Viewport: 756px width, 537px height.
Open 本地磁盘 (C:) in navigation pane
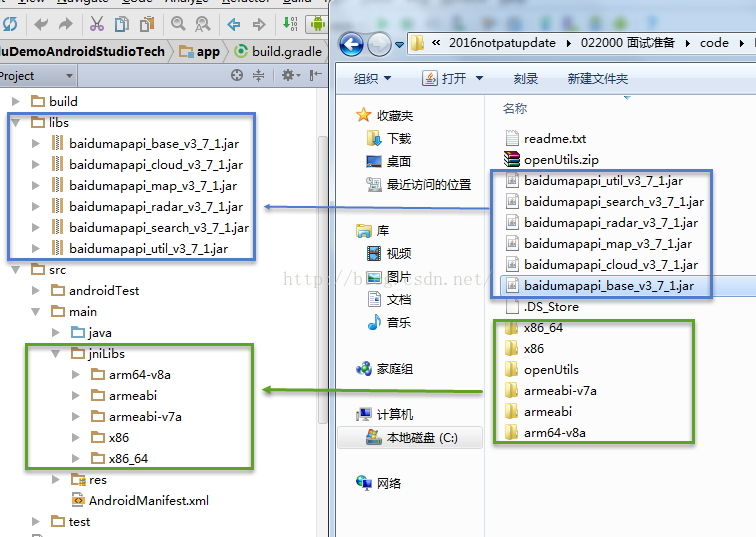click(411, 438)
